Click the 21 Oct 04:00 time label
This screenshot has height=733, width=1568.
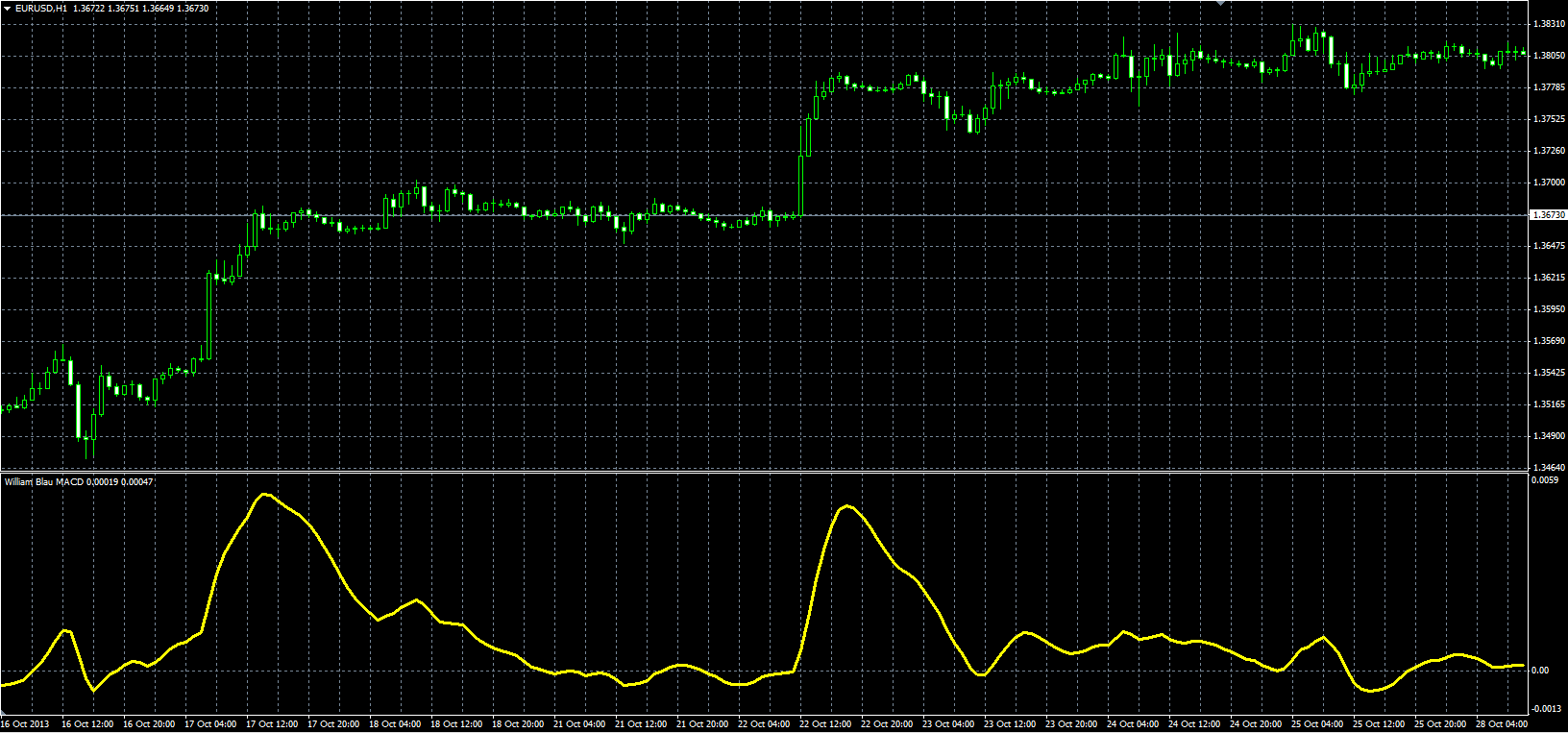coord(579,724)
